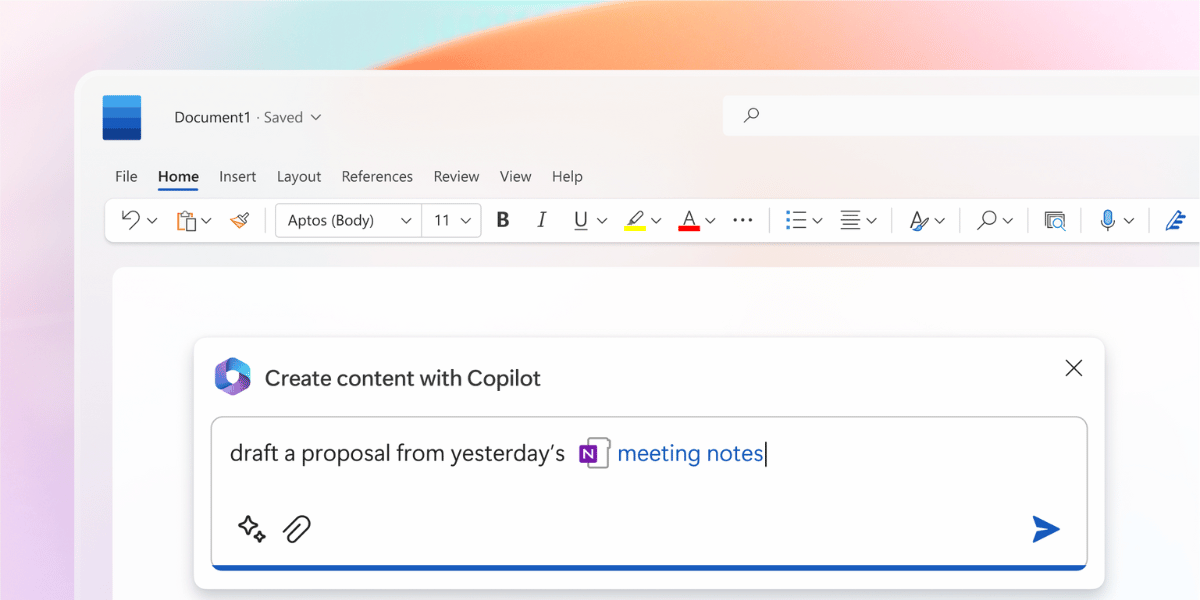The width and height of the screenshot is (1200, 600).
Task: Open the File menu
Action: pyautogui.click(x=126, y=176)
